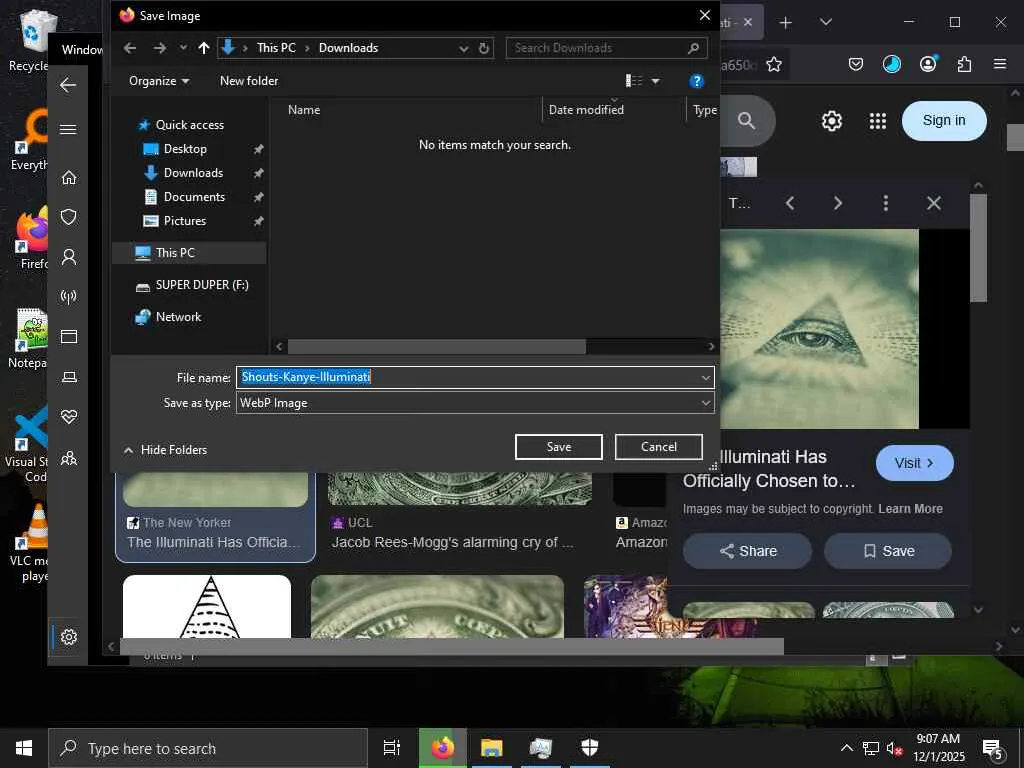Open preview panel more options
Screen dimensions: 1024x768
click(886, 203)
